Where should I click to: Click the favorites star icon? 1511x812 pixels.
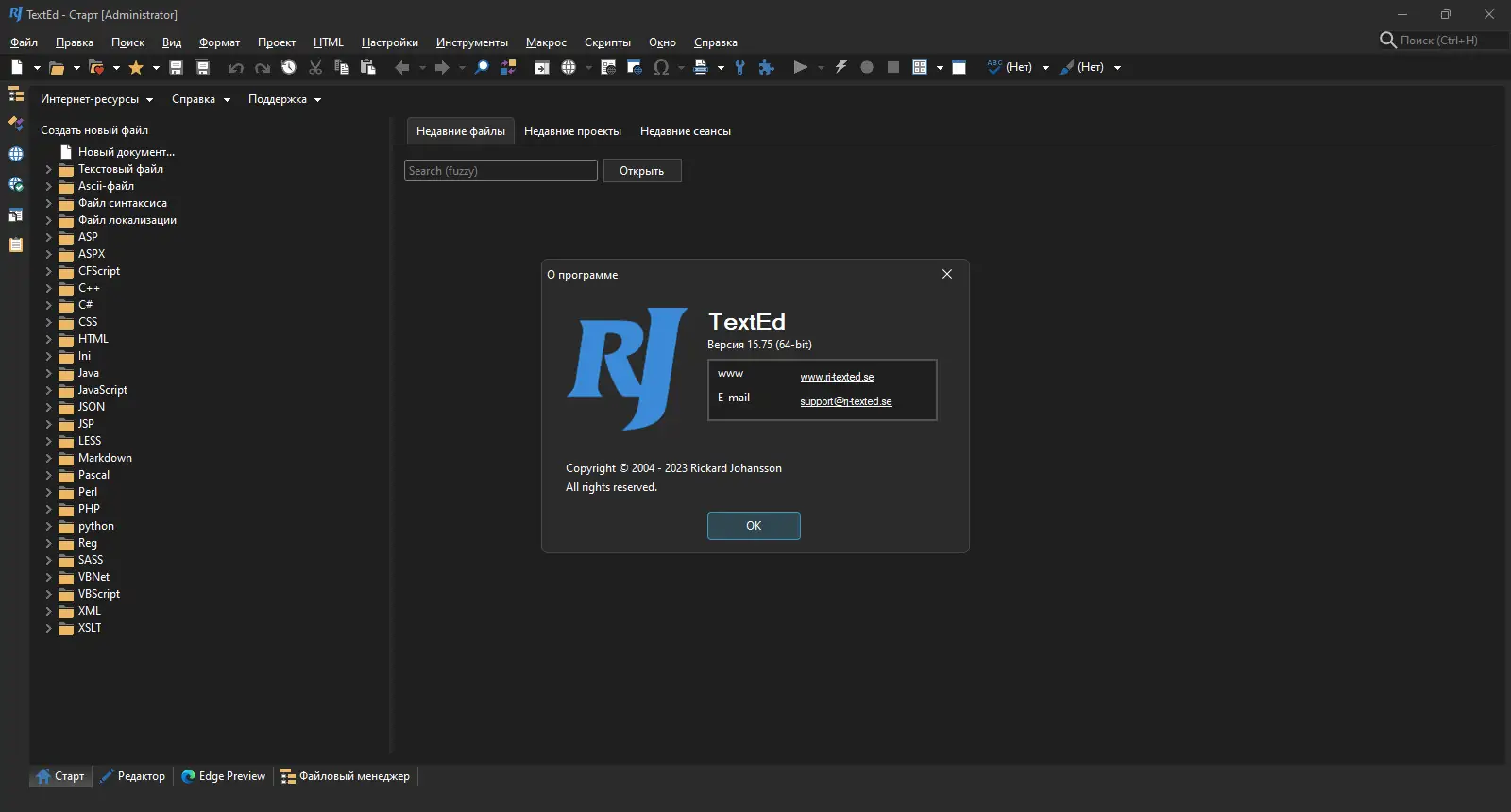tap(136, 67)
